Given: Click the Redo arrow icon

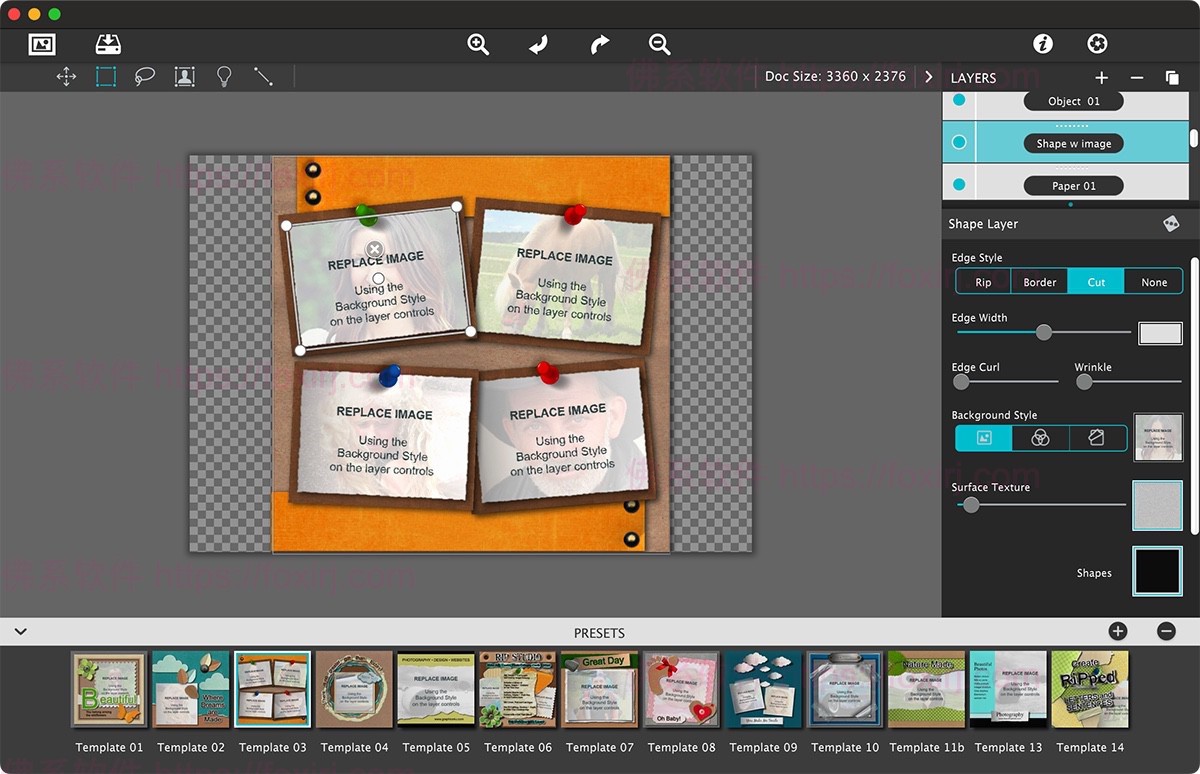Looking at the screenshot, I should pyautogui.click(x=598, y=44).
